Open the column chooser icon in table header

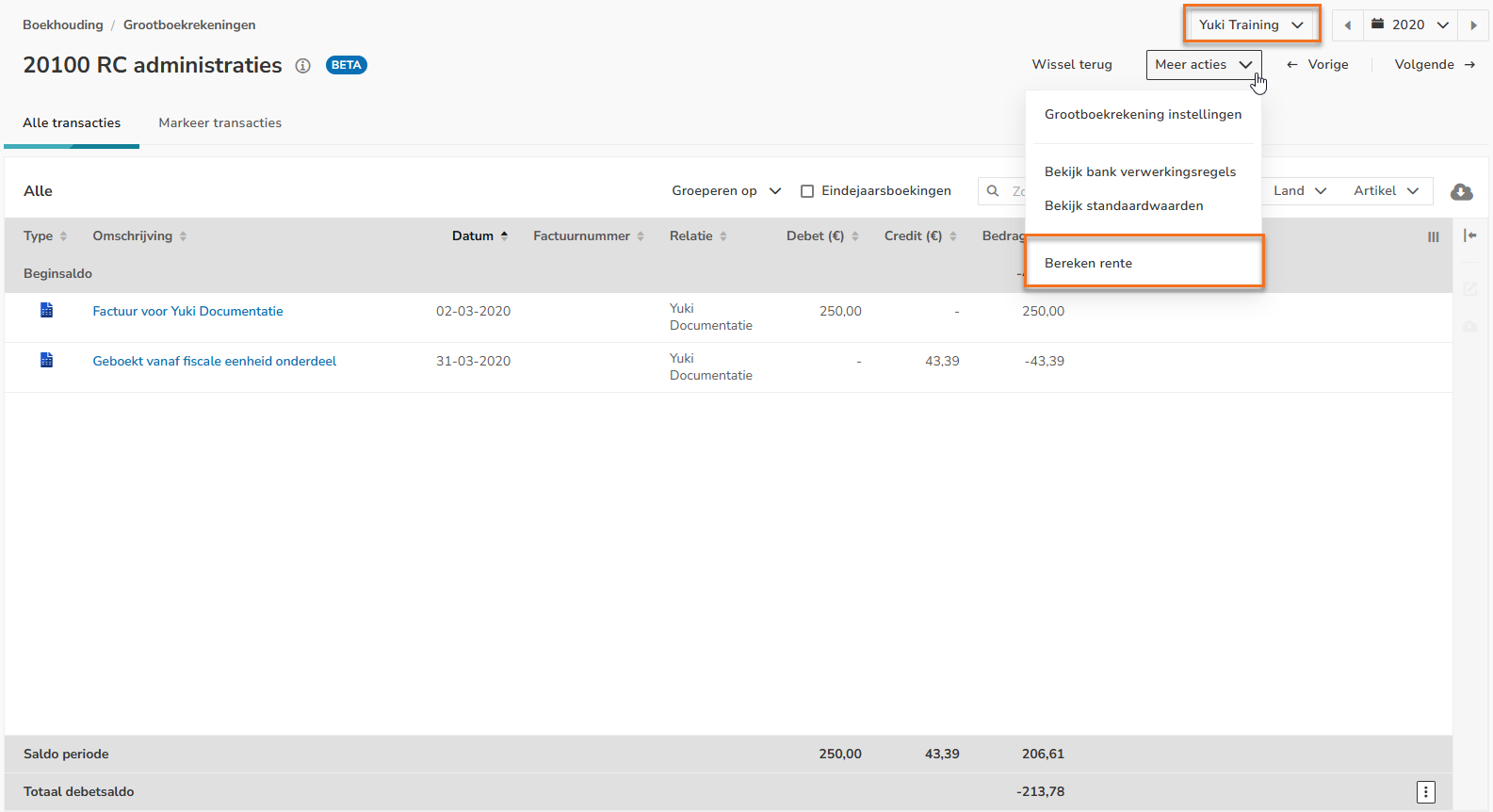[1434, 237]
